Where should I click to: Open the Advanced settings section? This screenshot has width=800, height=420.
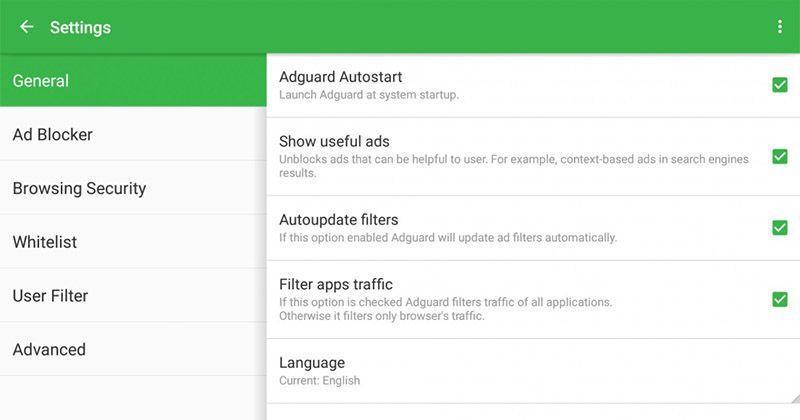coord(133,350)
